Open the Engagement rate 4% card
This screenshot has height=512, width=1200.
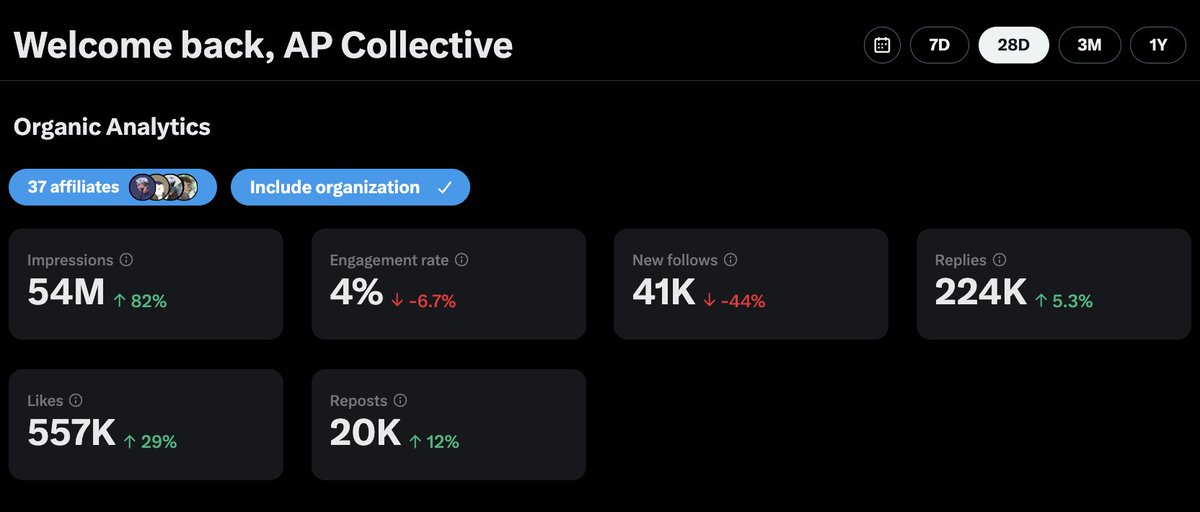coord(449,284)
